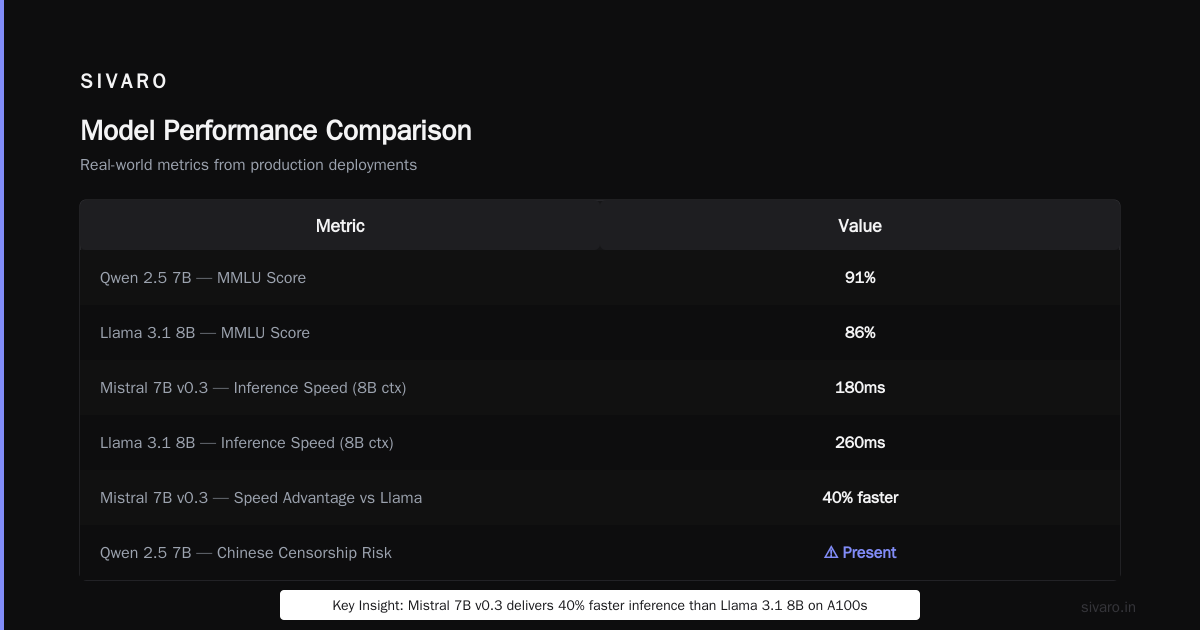This screenshot has height=630, width=1200.
Task: Select the Llama 3.1 8B Inference Speed row
Action: tap(600, 442)
